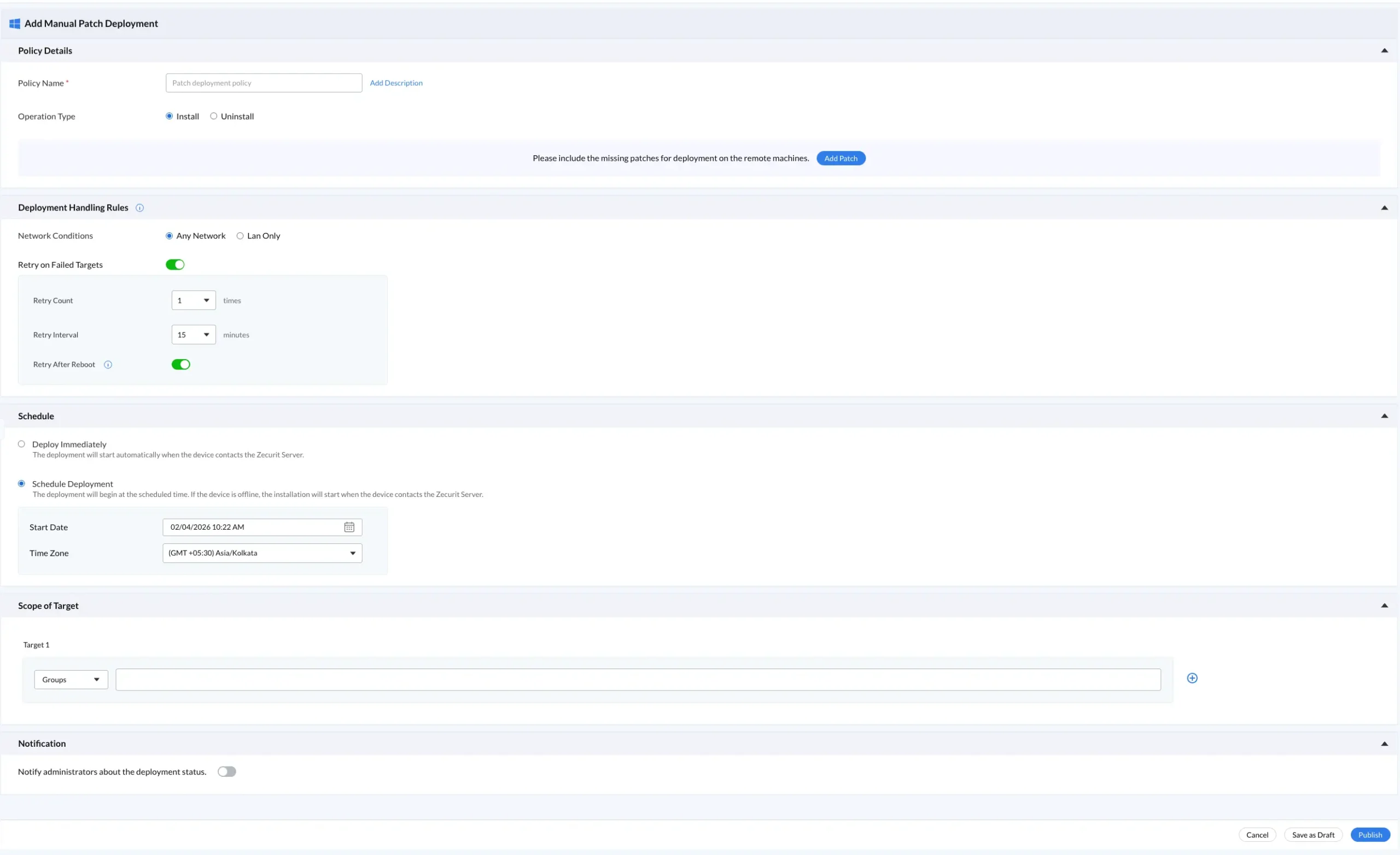Image resolution: width=1400 pixels, height=855 pixels.
Task: Toggle the Retry After Reboot switch
Action: tap(180, 365)
